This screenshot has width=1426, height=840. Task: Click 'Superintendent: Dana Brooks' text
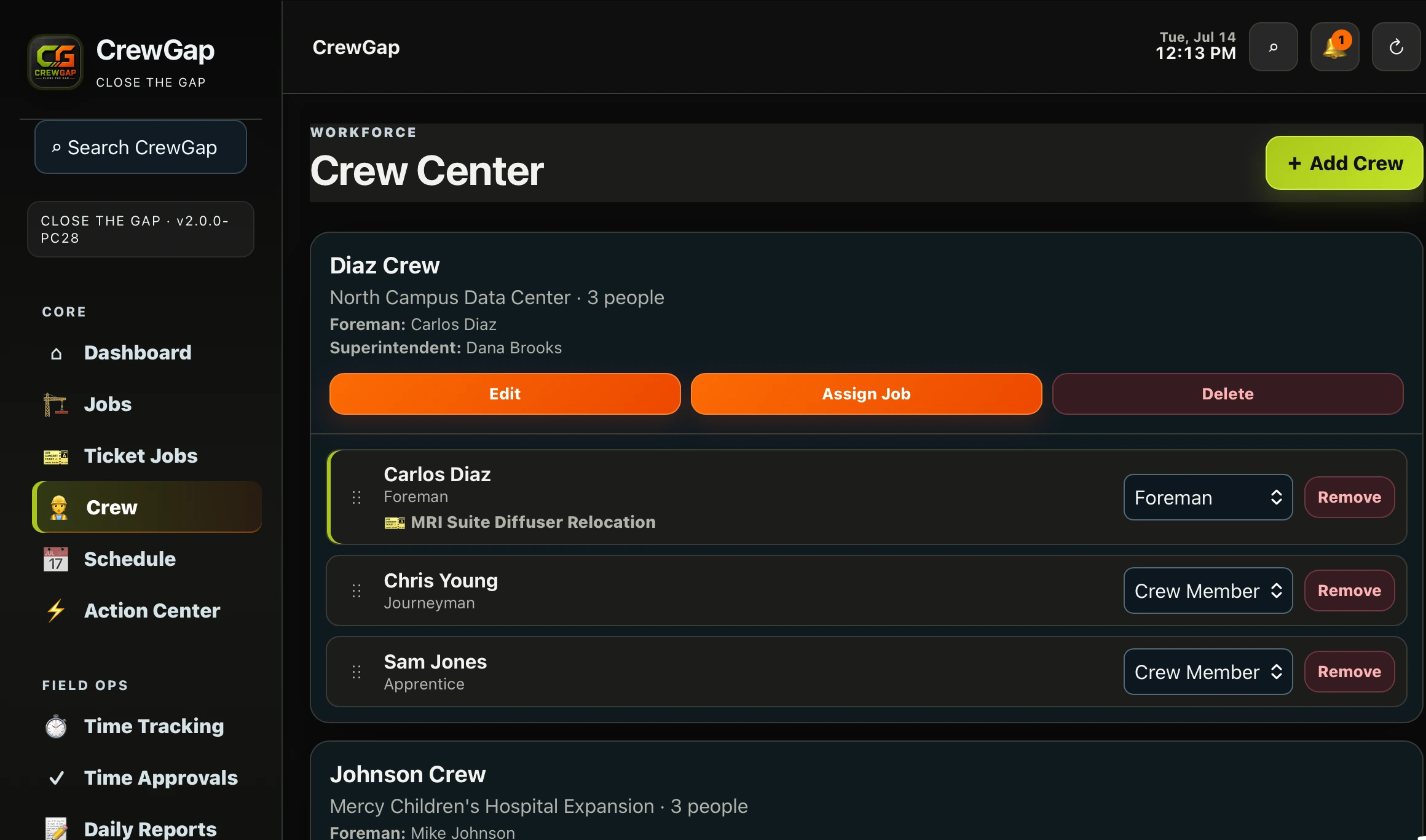pos(446,348)
